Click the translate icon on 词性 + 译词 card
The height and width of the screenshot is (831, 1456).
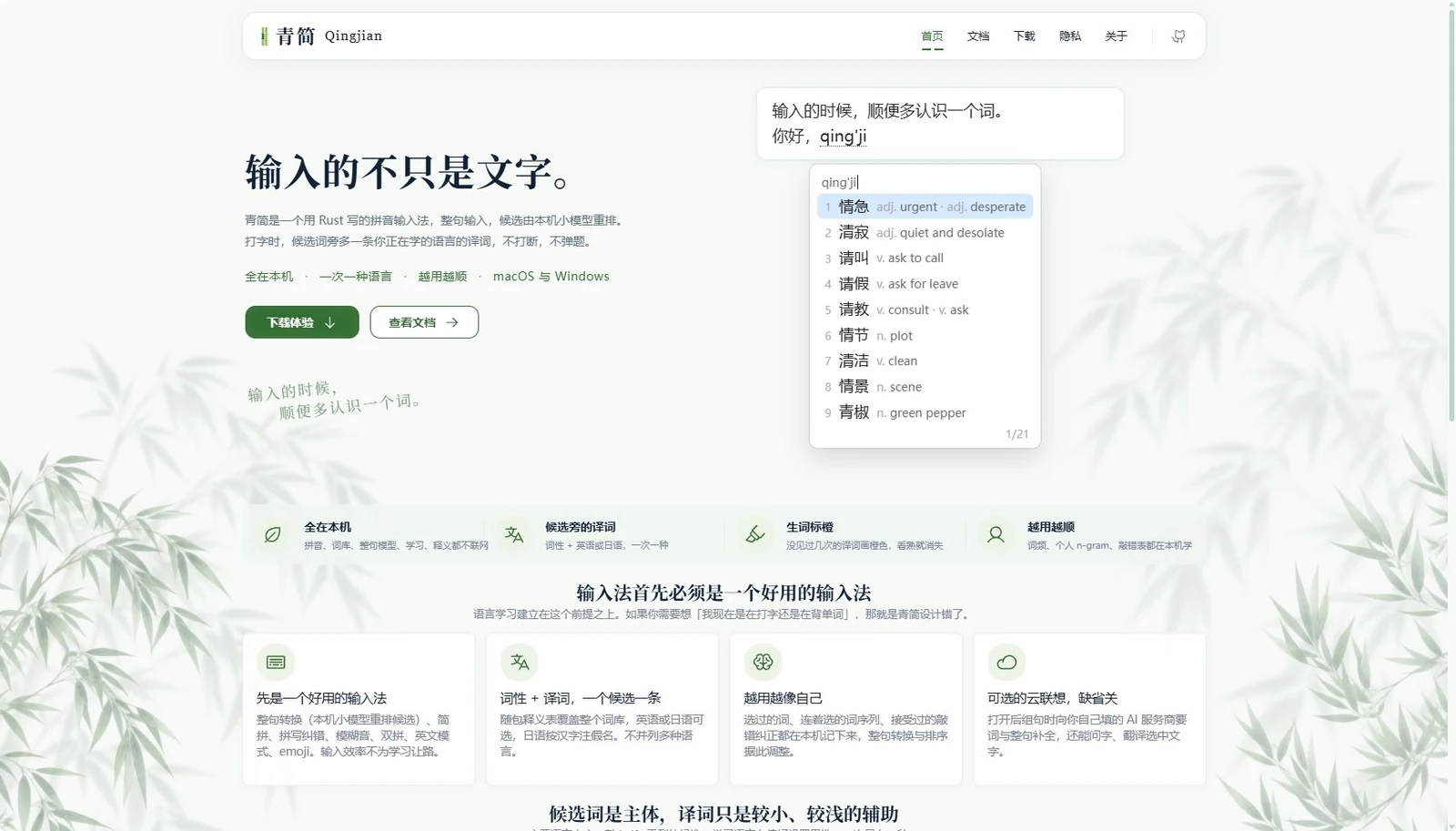click(520, 662)
